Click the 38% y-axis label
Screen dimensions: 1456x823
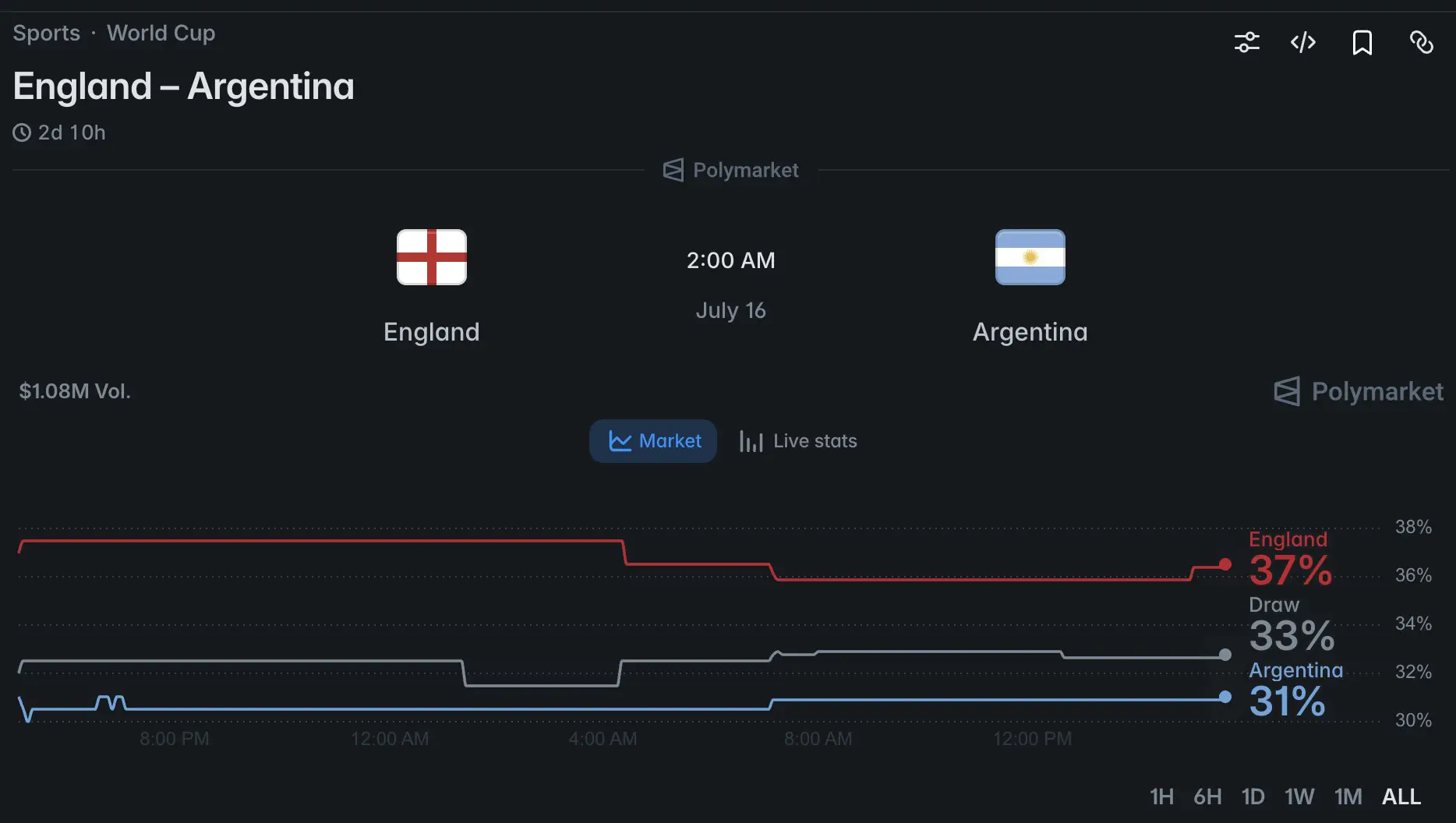(1413, 527)
